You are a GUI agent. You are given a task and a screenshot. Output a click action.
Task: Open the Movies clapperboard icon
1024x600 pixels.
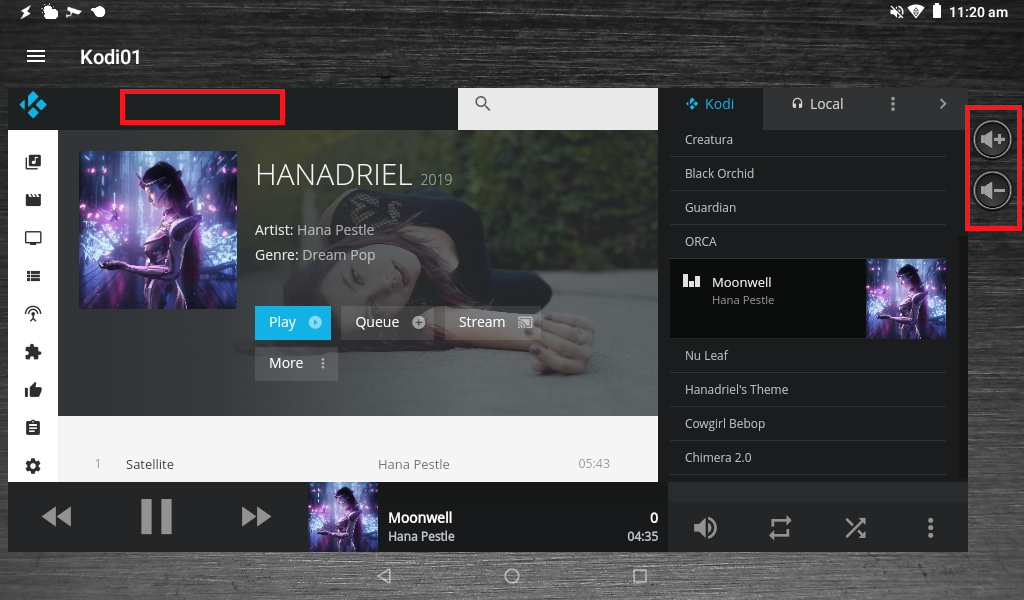(33, 200)
